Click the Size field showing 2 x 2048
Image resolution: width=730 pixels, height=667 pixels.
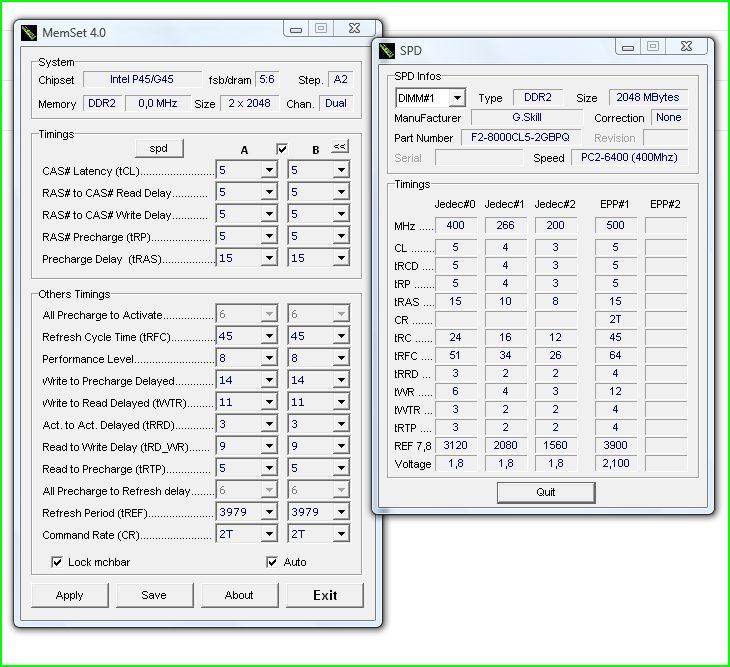pos(249,103)
